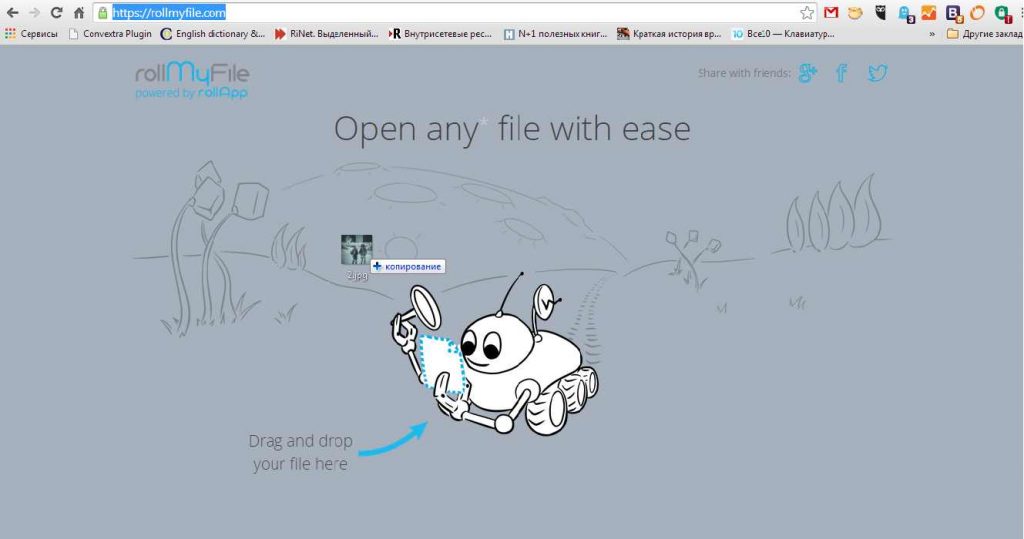
Task: Click the Bootstrap B extension icon
Action: [x=953, y=13]
